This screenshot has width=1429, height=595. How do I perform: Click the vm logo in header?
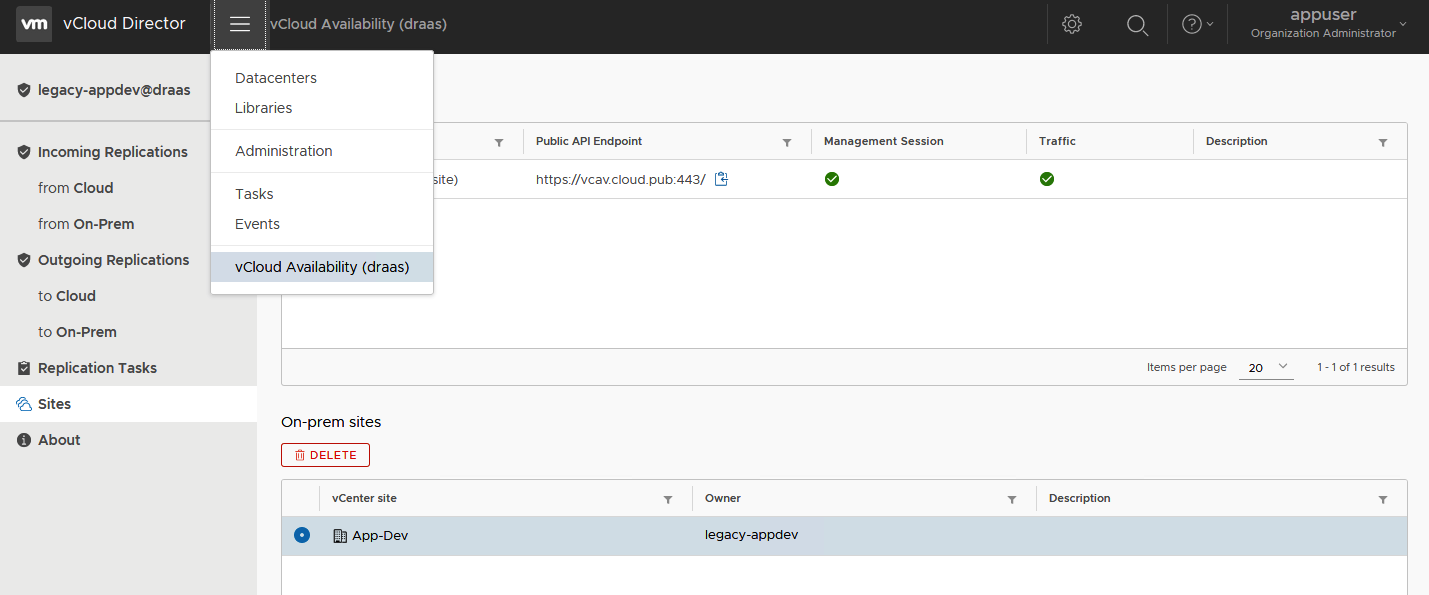[x=34, y=24]
